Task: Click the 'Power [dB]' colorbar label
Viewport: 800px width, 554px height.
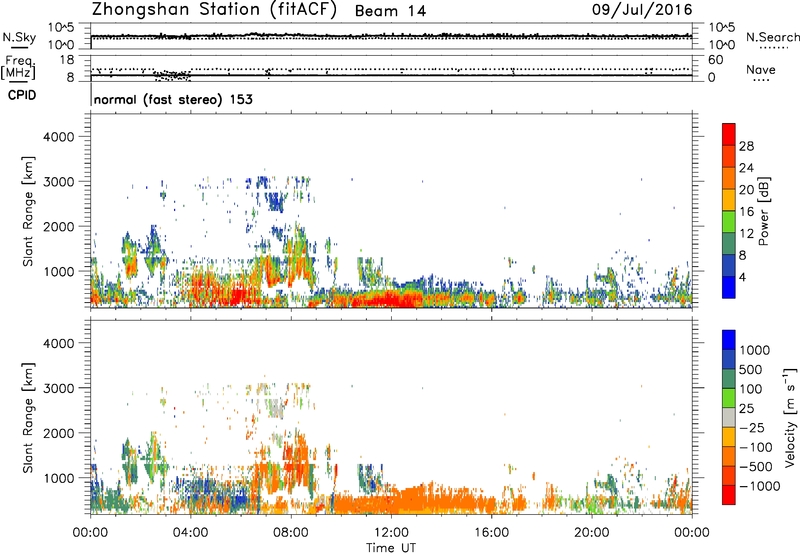Action: (764, 211)
